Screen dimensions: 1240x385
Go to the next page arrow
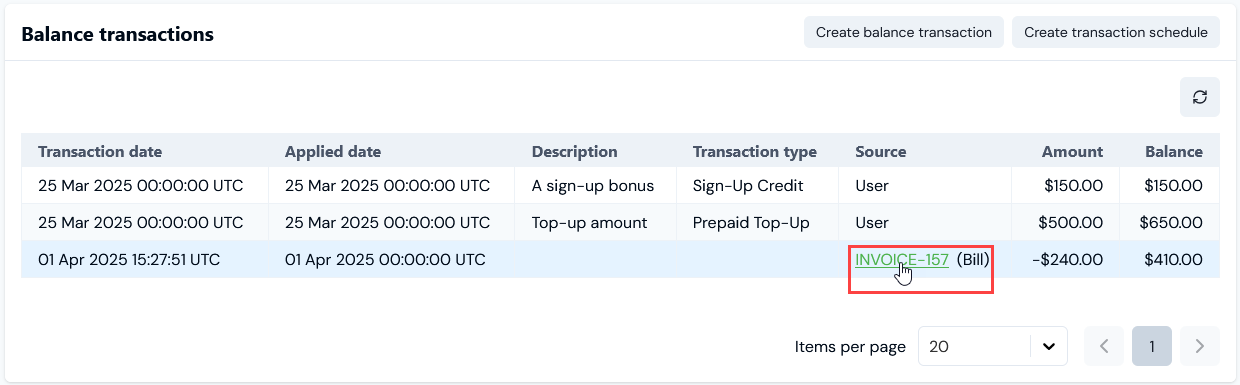click(1200, 346)
